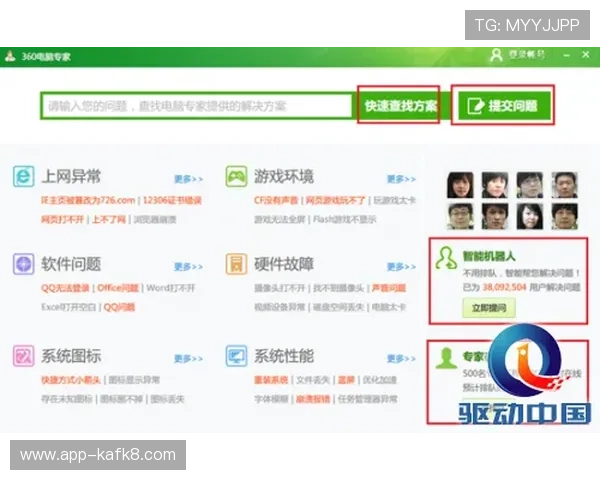Open the 重装系统 link
This screenshot has height=480, width=600.
click(x=271, y=380)
